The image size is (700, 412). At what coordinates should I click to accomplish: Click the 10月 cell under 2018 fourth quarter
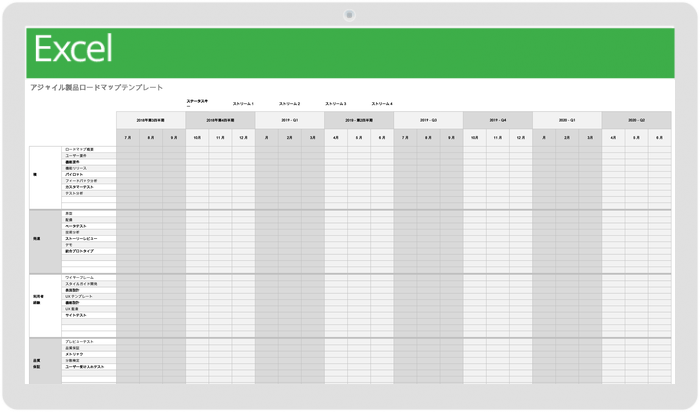pos(197,137)
